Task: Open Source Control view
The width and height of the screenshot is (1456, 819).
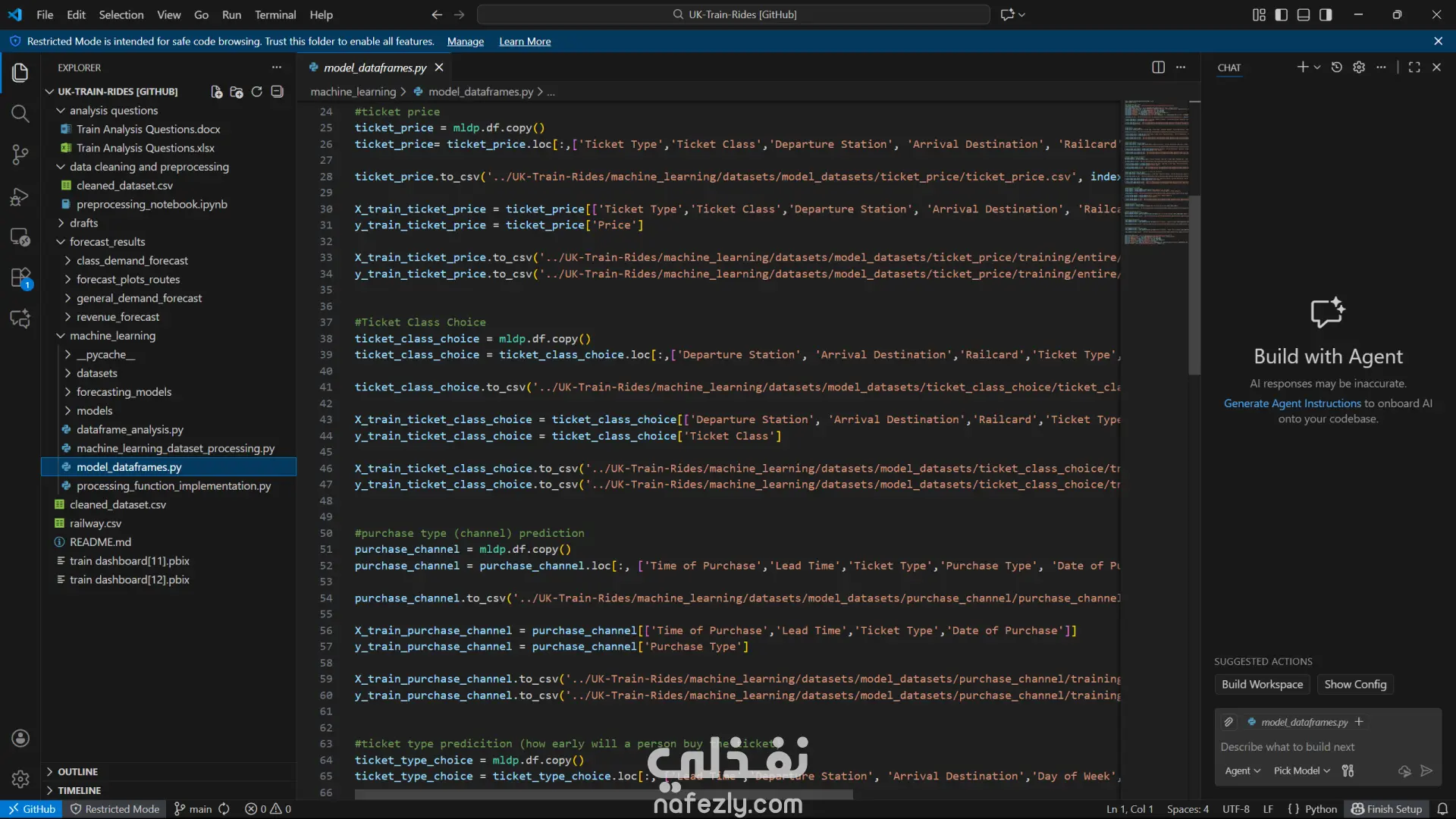Action: [20, 155]
